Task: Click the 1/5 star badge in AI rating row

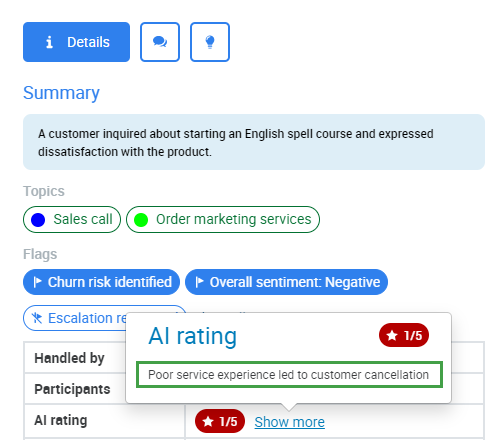Action: click(220, 421)
